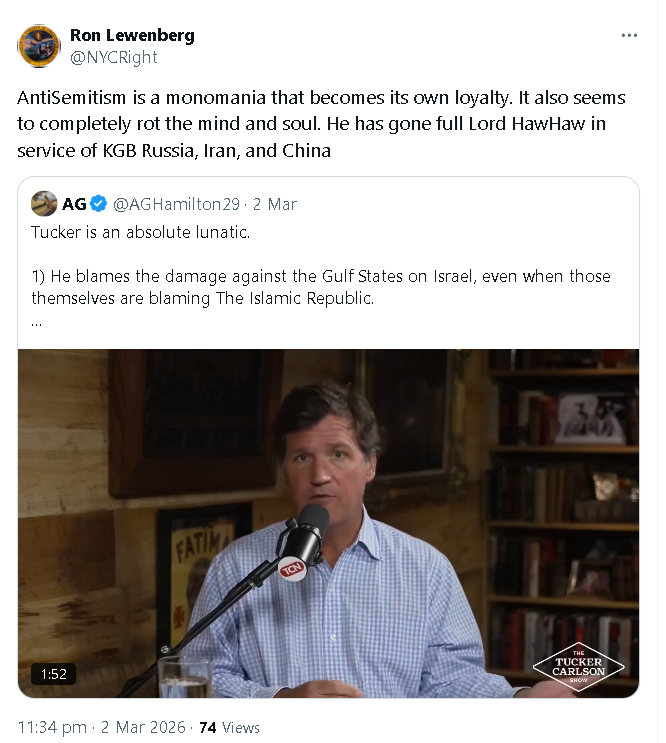Click the AG display name in quote

(74, 204)
